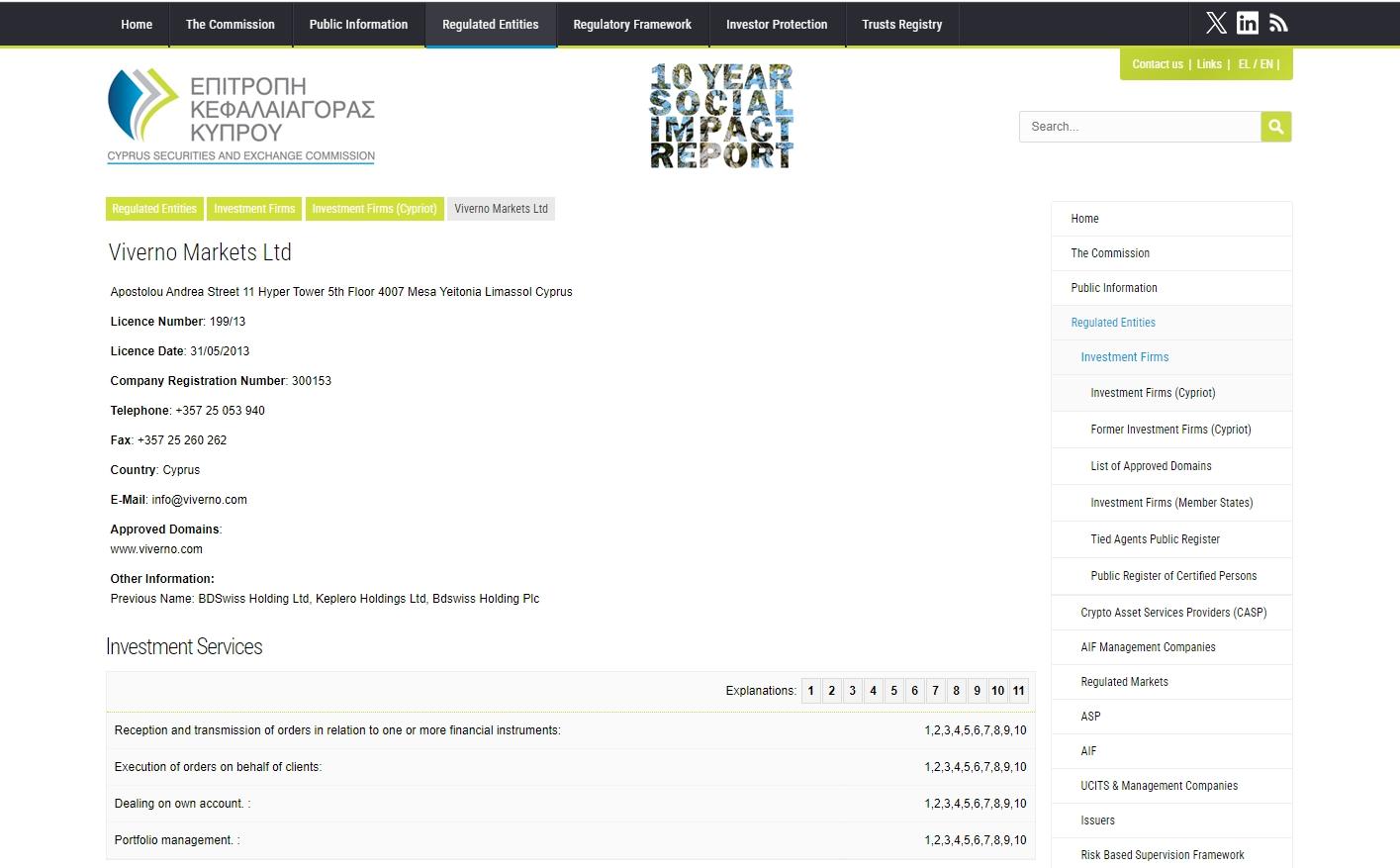Select the Reception and transmission of orders row
The width and height of the screenshot is (1400, 868).
pos(570,730)
